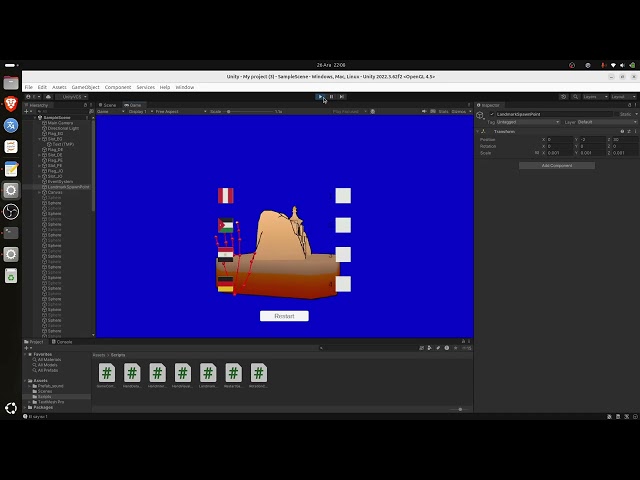This screenshot has width=640, height=480.
Task: Select Main Camera in Hierarchy
Action: coord(60,123)
